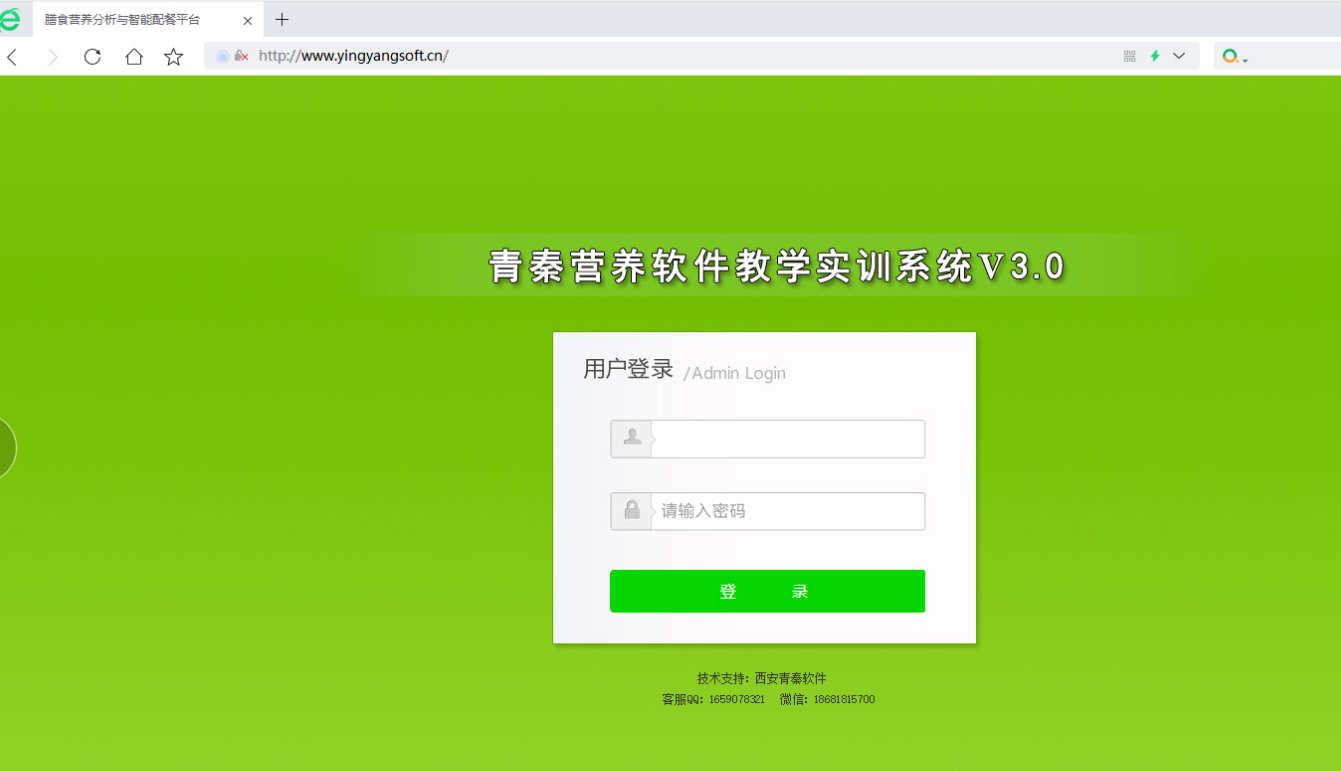The height and width of the screenshot is (771, 1341).
Task: Click the 客服QQ: 1659078321 text
Action: tap(713, 699)
